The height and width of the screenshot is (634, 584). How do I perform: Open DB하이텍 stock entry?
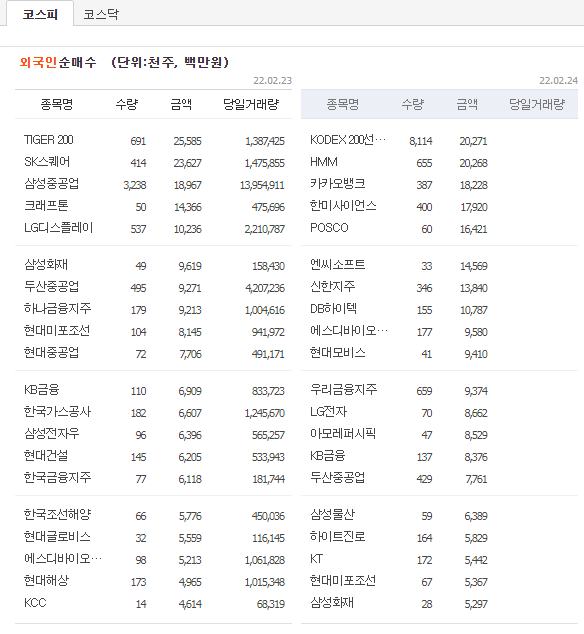tap(333, 309)
